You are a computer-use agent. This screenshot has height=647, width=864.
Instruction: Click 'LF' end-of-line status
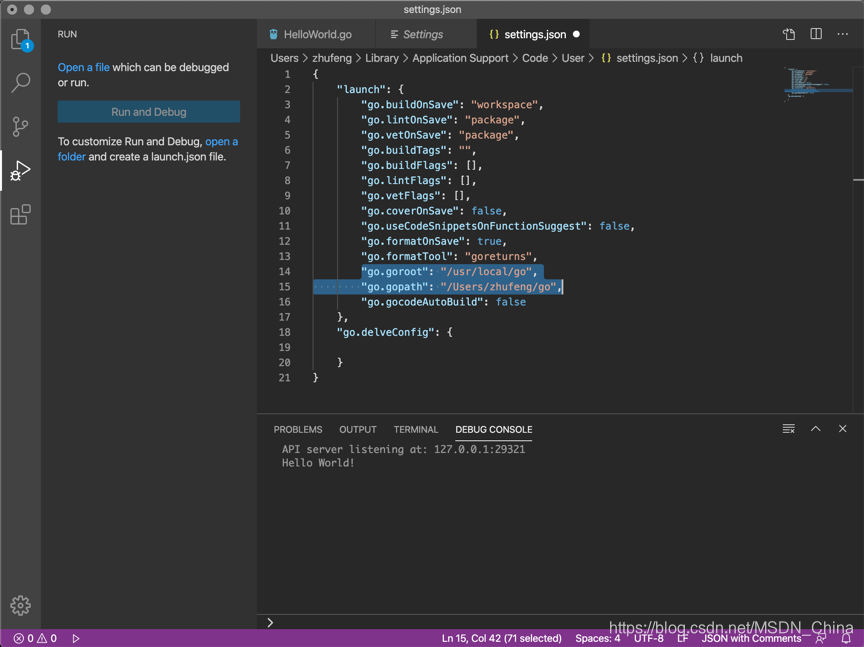pos(683,638)
